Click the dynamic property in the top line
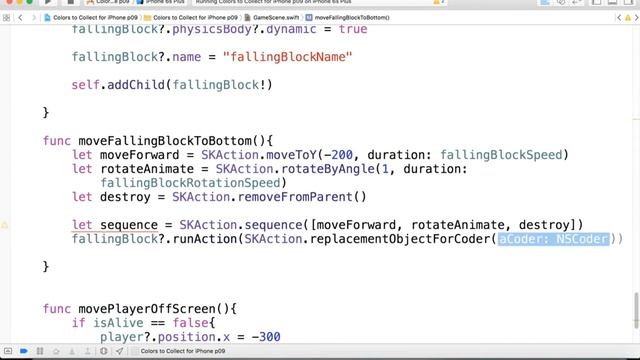This screenshot has width=640, height=360. pyautogui.click(x=291, y=29)
